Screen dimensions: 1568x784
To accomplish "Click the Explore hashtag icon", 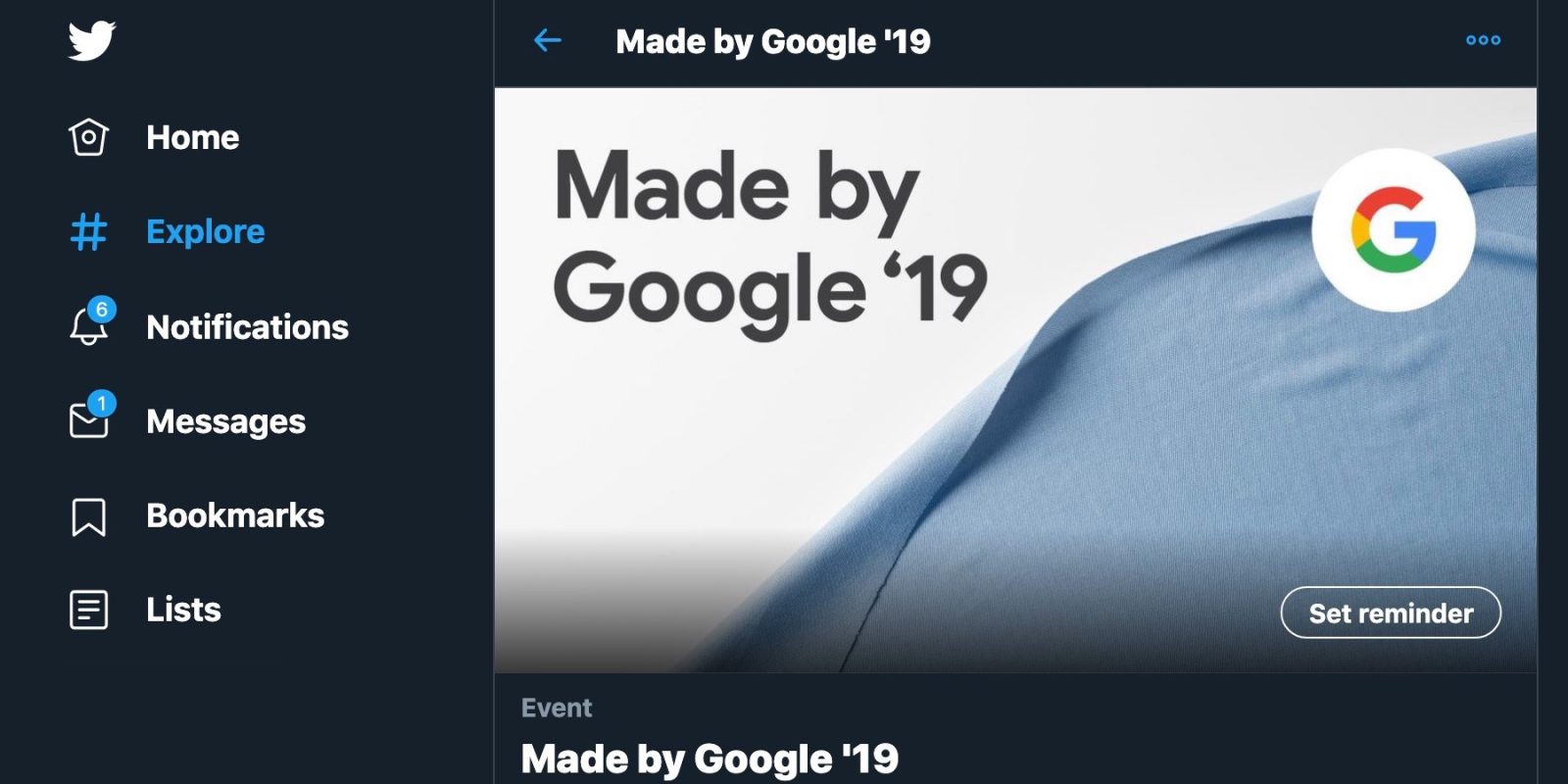I will pyautogui.click(x=88, y=232).
